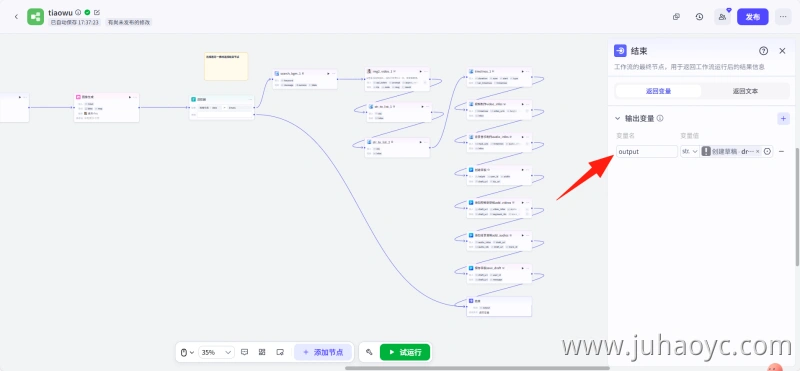Open the run history clock icon

(699, 17)
